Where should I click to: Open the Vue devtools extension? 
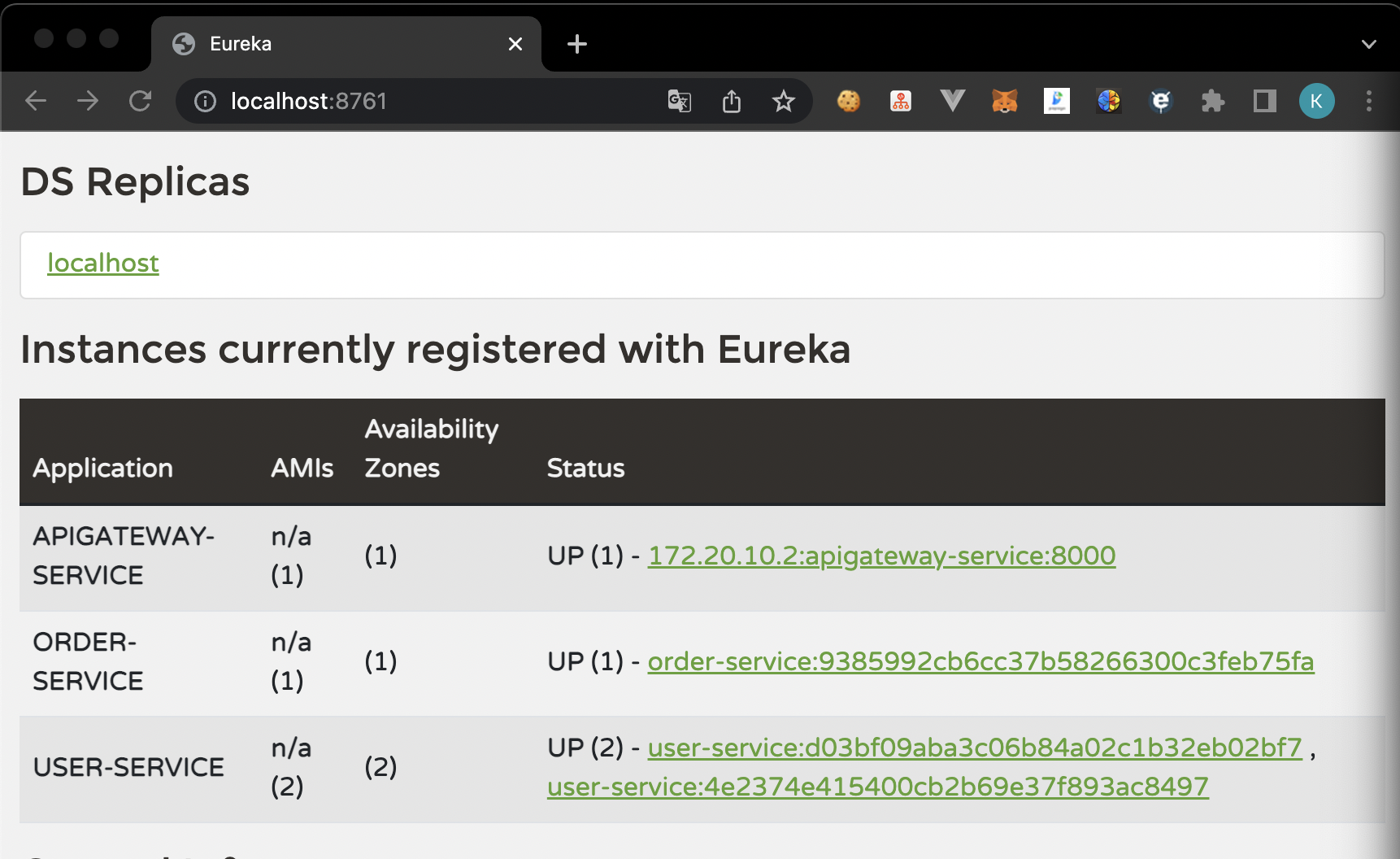point(953,101)
